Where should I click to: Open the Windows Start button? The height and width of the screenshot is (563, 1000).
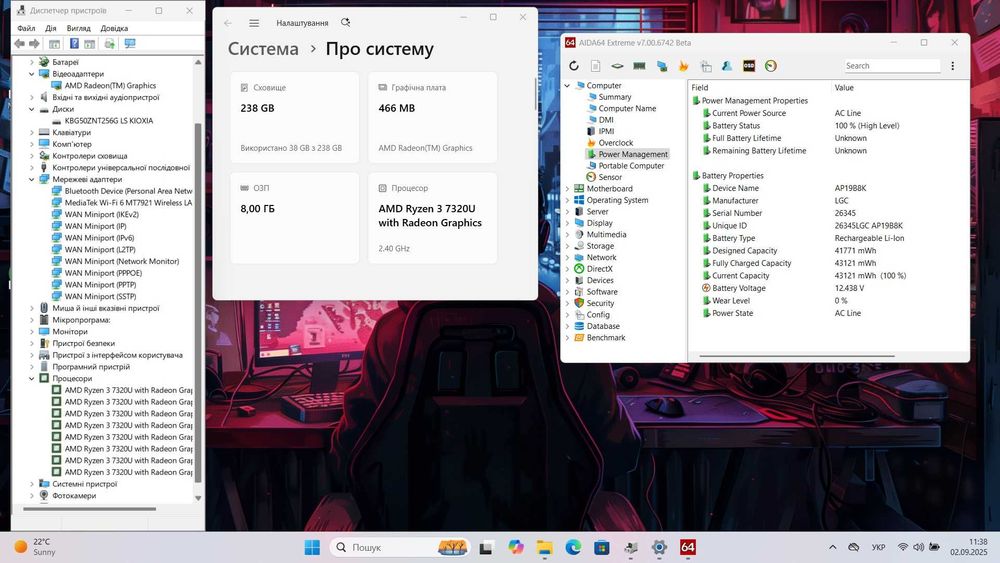[312, 547]
